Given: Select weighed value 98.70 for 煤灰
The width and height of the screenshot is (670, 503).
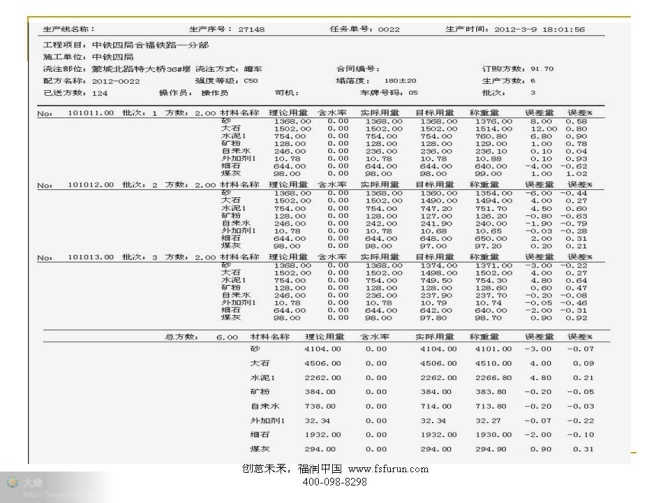Looking at the screenshot, I should coord(488,318).
